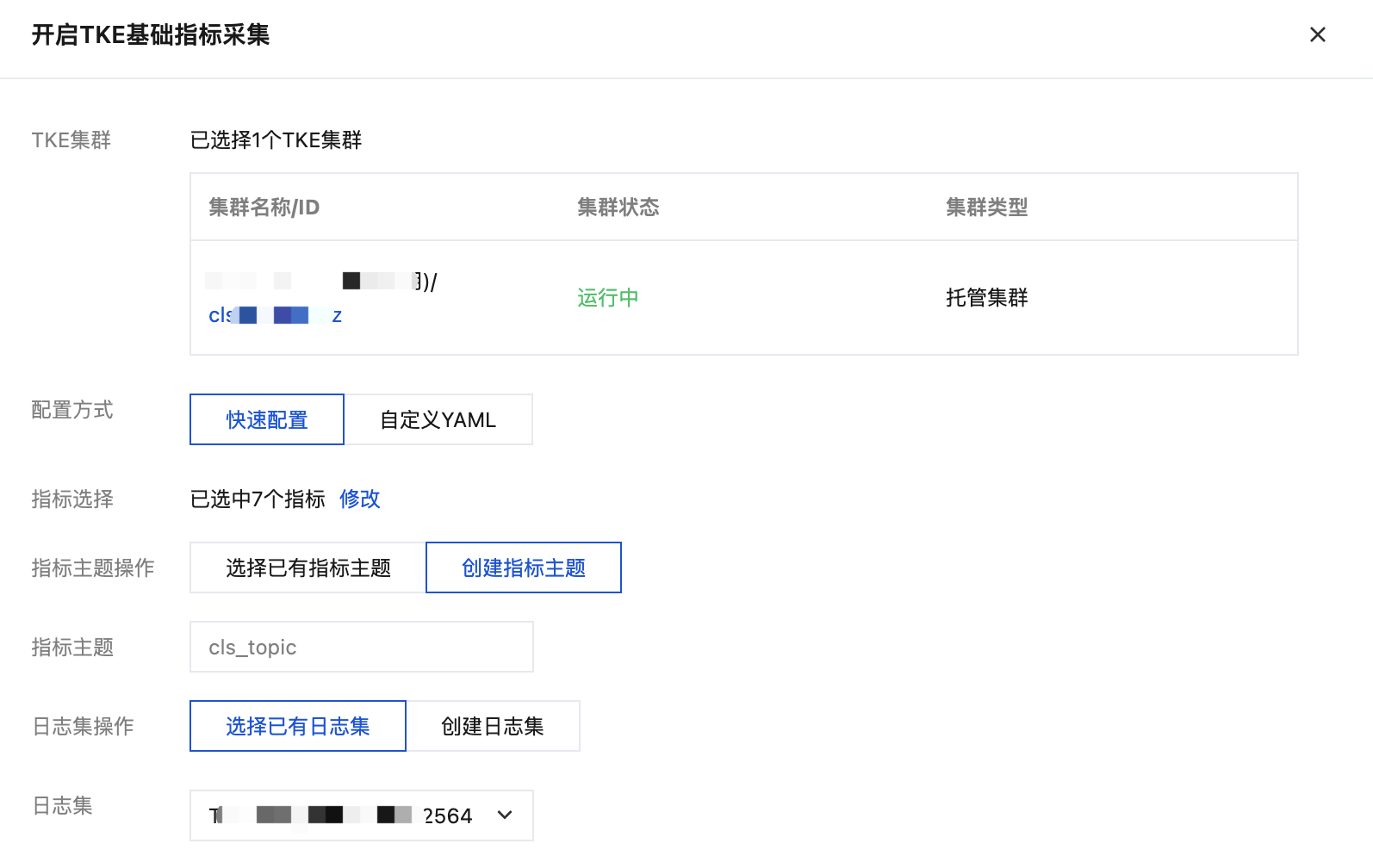Switch to 自定义YAML configuration mode
Viewport: 1373px width, 868px height.
point(438,419)
